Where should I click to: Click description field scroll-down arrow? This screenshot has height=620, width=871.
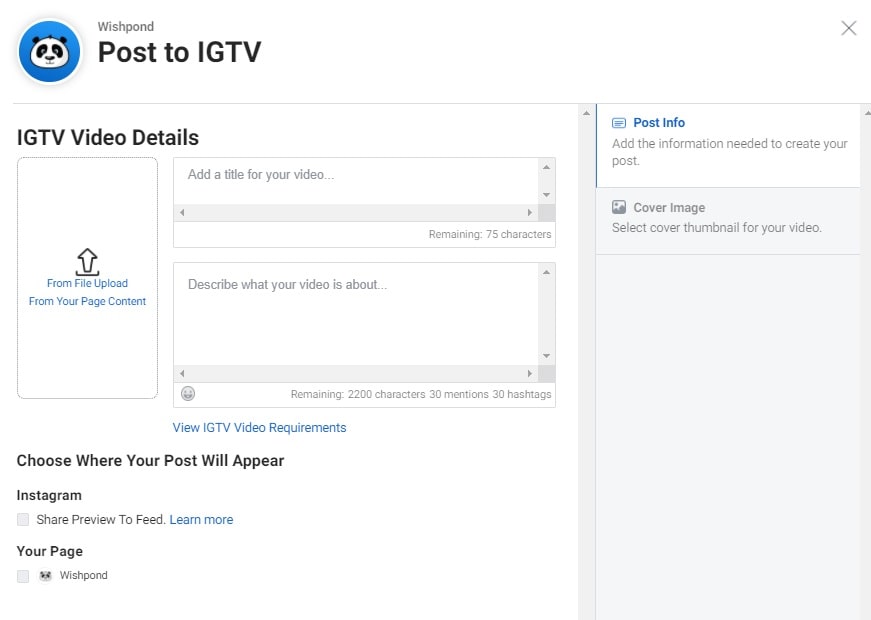[546, 356]
